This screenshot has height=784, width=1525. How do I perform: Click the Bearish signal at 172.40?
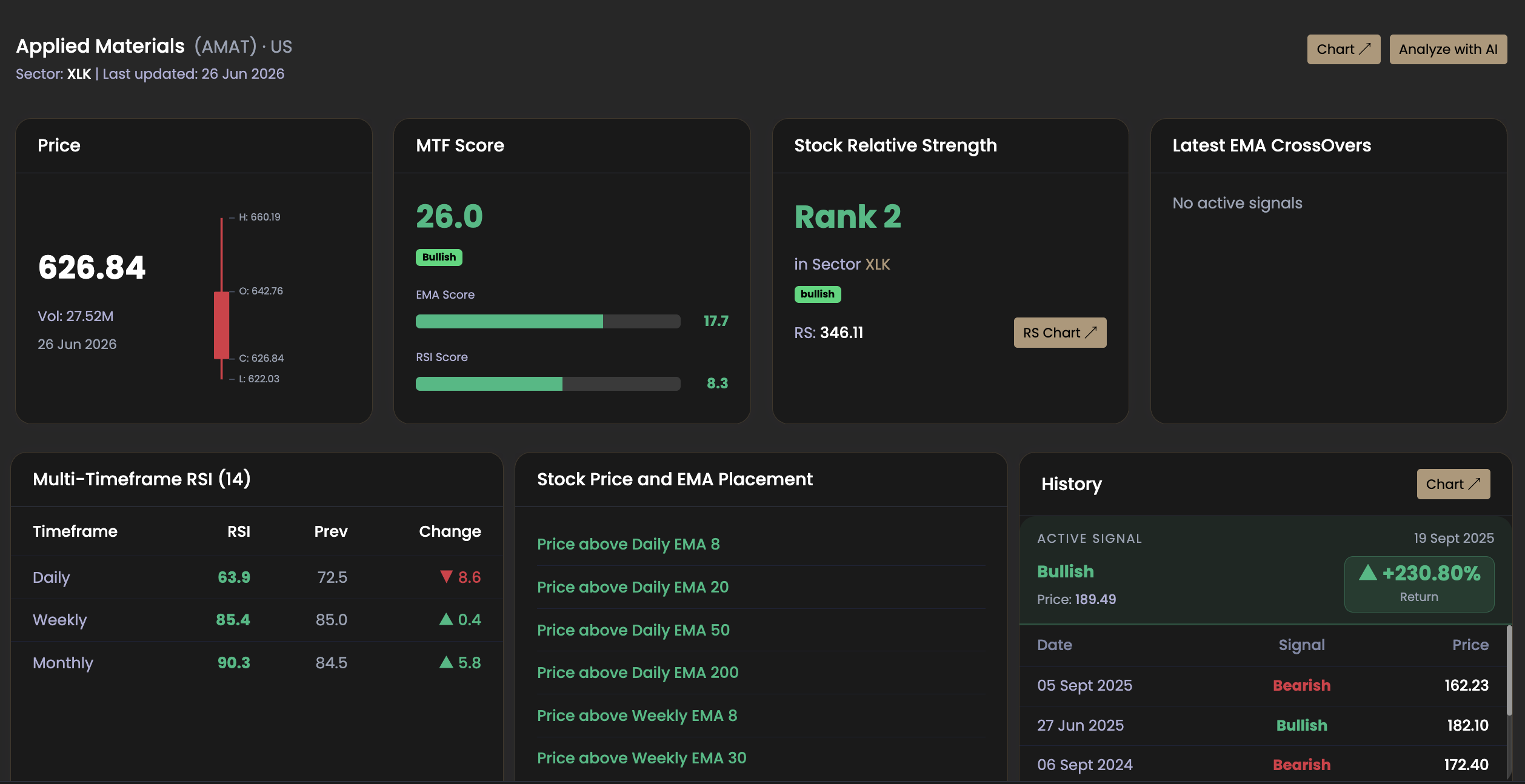click(1301, 765)
